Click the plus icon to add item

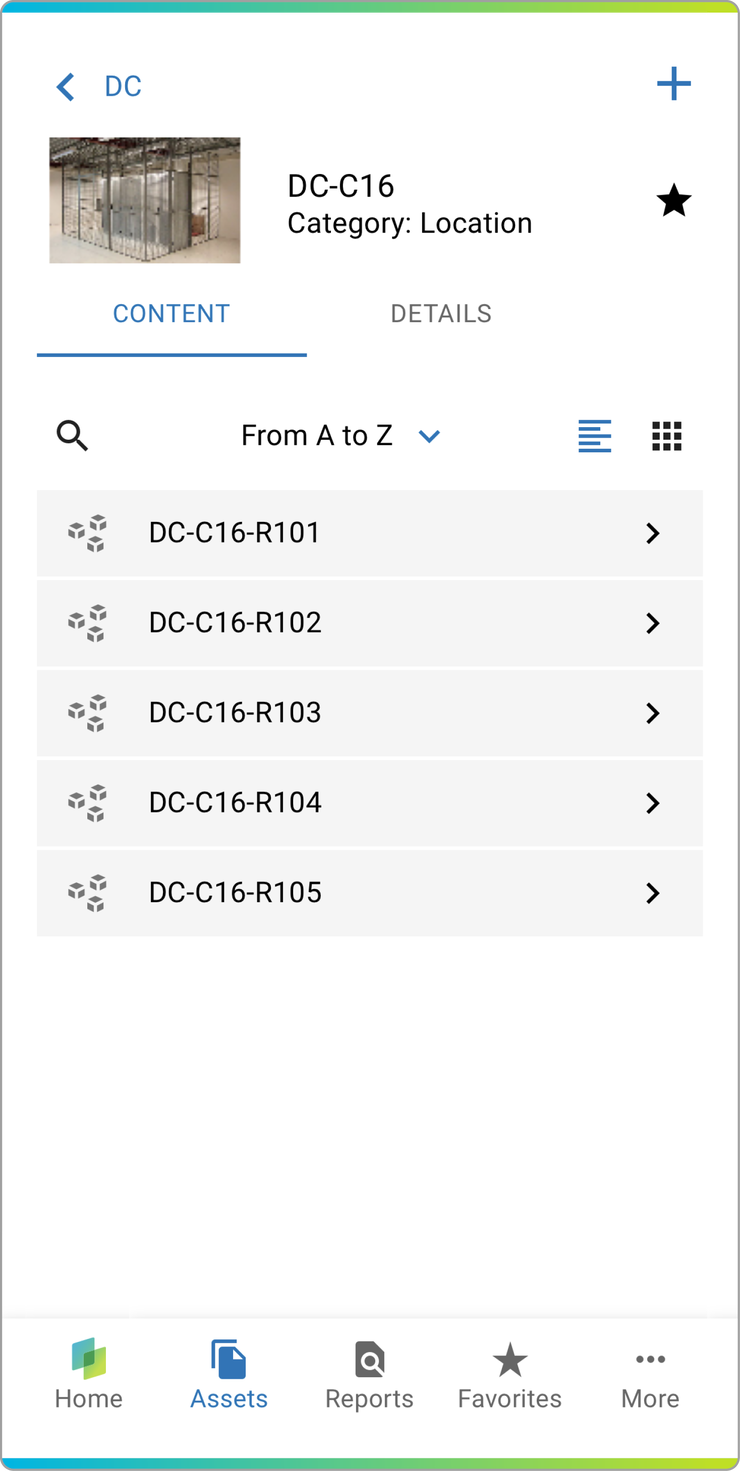click(x=673, y=84)
